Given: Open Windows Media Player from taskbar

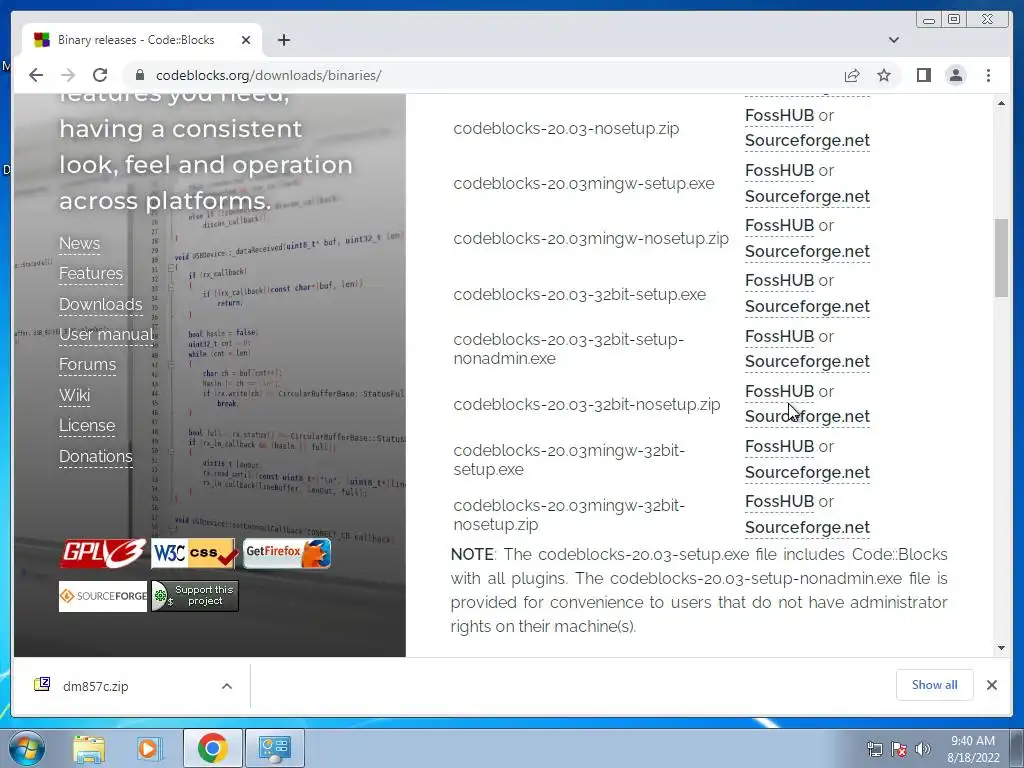Looking at the screenshot, I should (148, 748).
